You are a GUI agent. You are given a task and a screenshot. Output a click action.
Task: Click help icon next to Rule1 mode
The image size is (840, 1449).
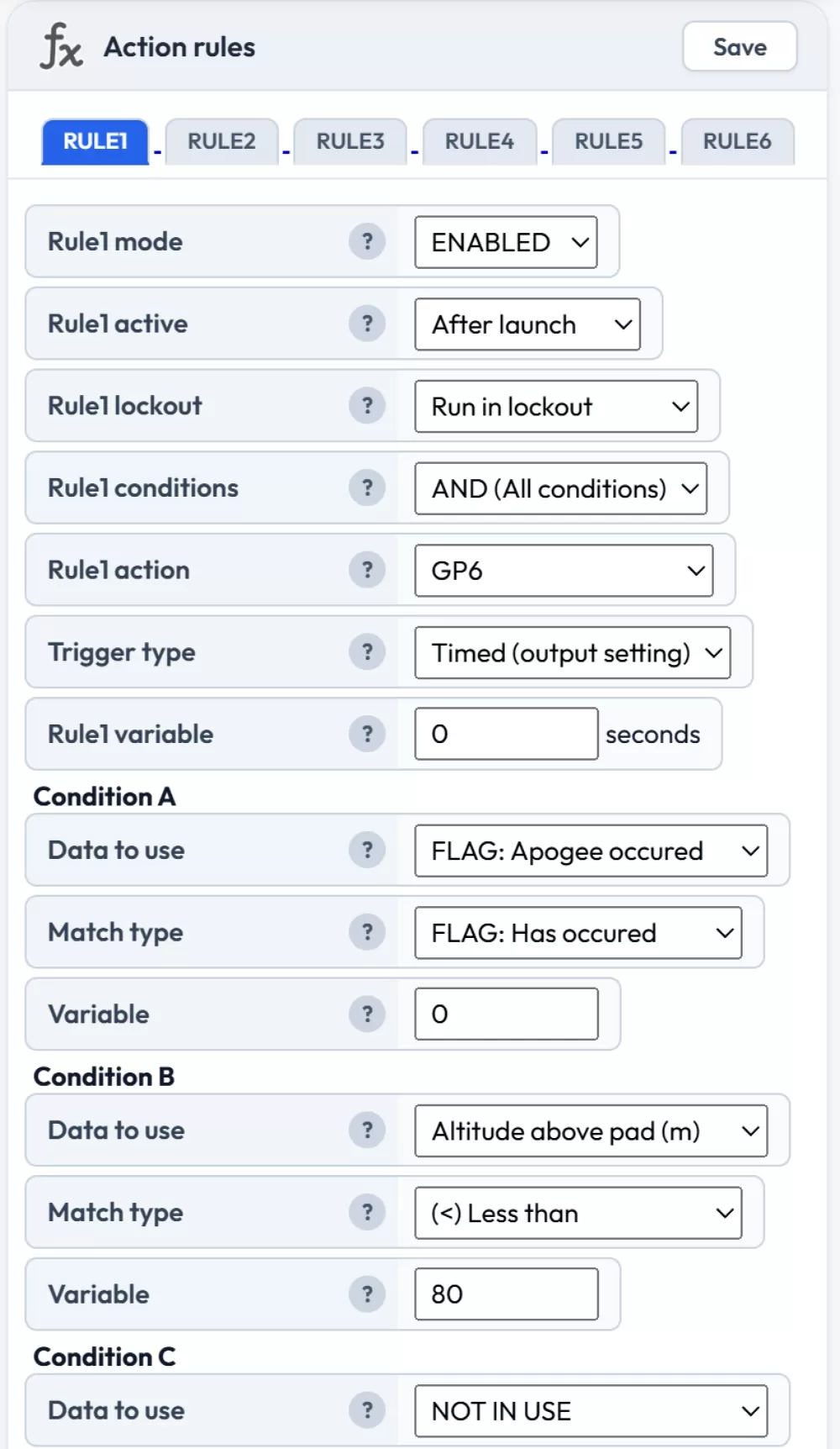point(367,242)
